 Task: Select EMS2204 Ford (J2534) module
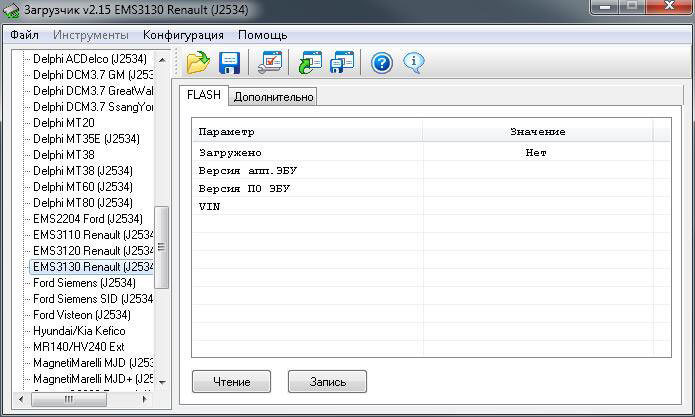87,219
